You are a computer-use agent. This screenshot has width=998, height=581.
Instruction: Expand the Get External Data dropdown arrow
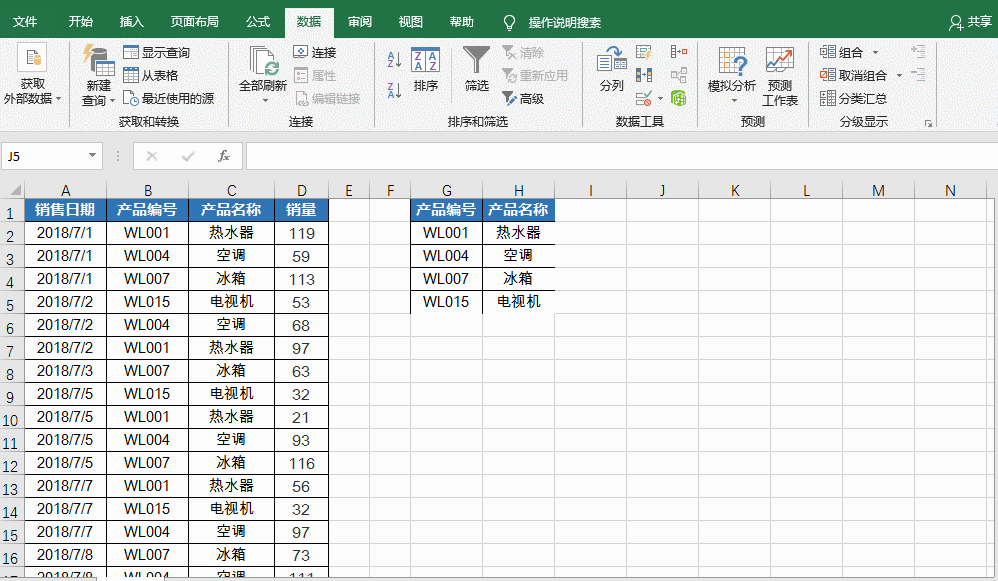[x=59, y=99]
